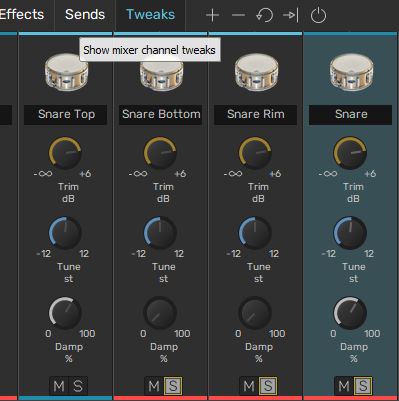399x401 pixels.
Task: Click the Snare Top Damp knob
Action: point(65,313)
